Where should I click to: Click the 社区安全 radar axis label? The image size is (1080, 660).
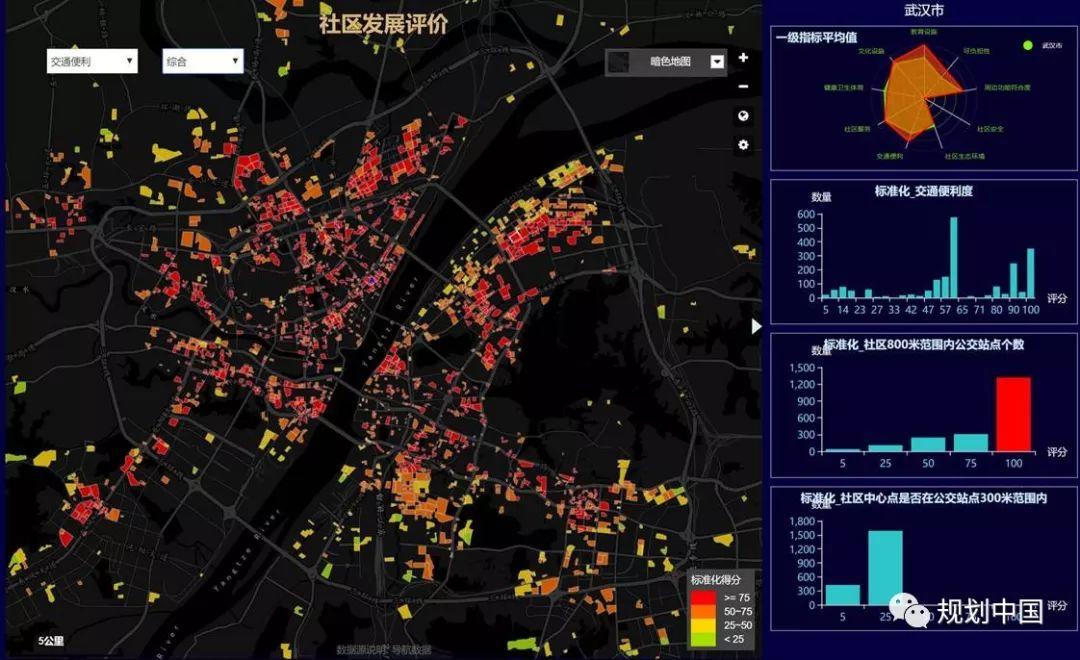pyautogui.click(x=990, y=129)
